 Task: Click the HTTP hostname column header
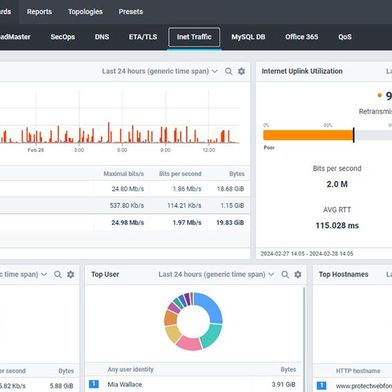[358, 371]
